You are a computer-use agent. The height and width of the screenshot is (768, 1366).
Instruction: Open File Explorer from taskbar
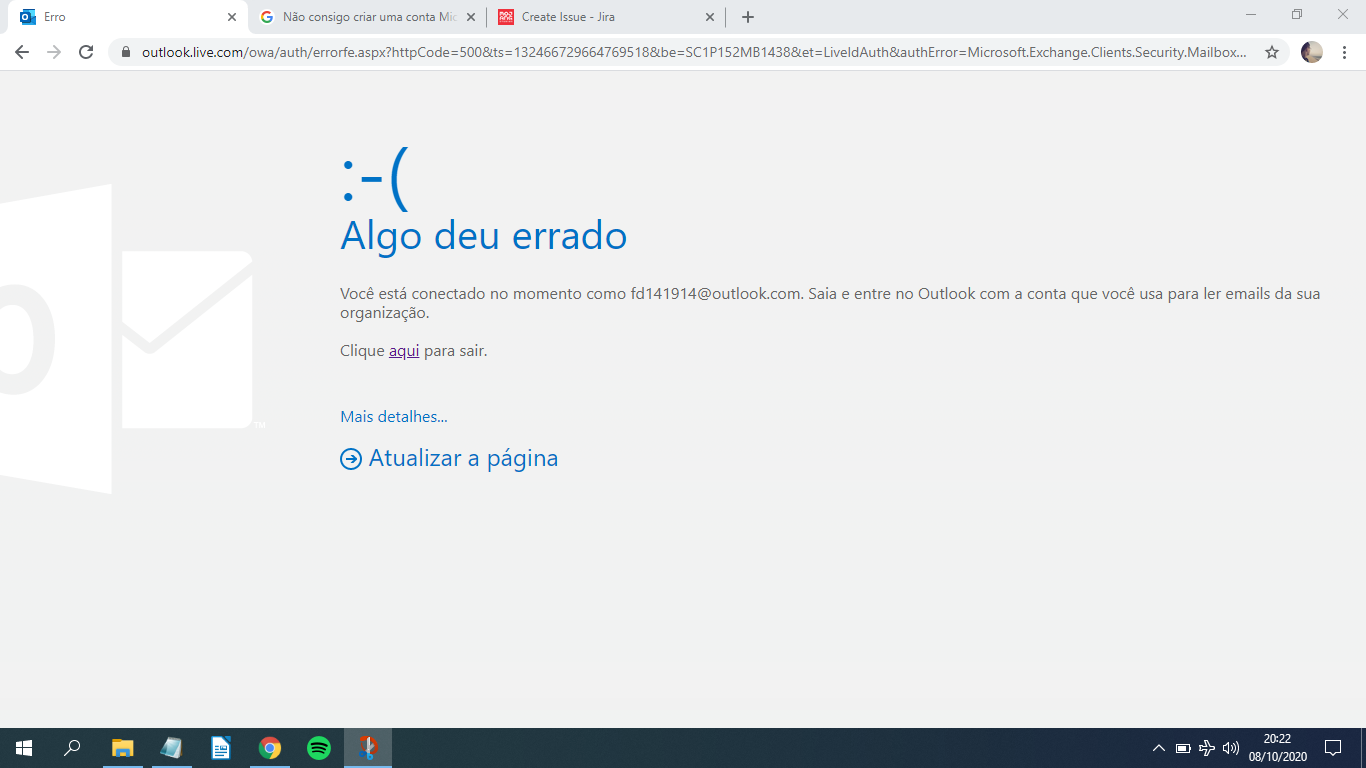tap(122, 748)
